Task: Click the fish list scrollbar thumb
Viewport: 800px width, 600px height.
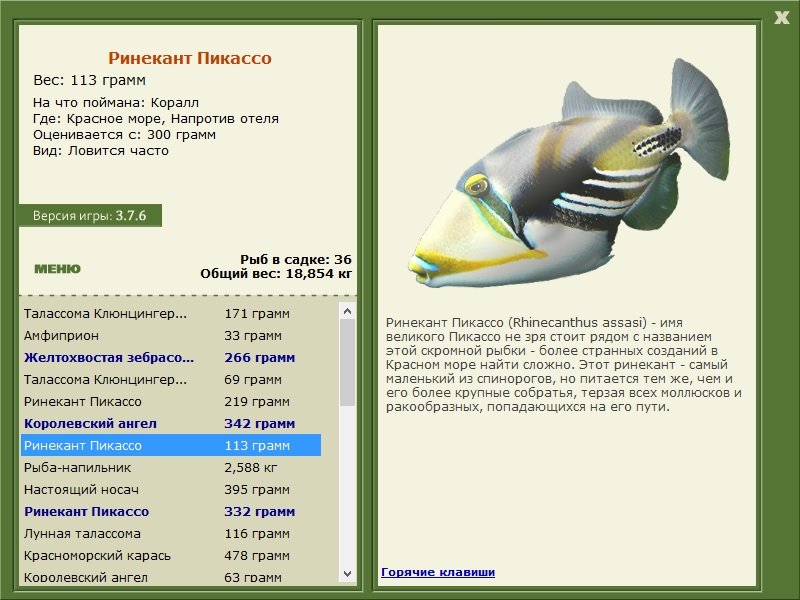Action: coord(347,362)
